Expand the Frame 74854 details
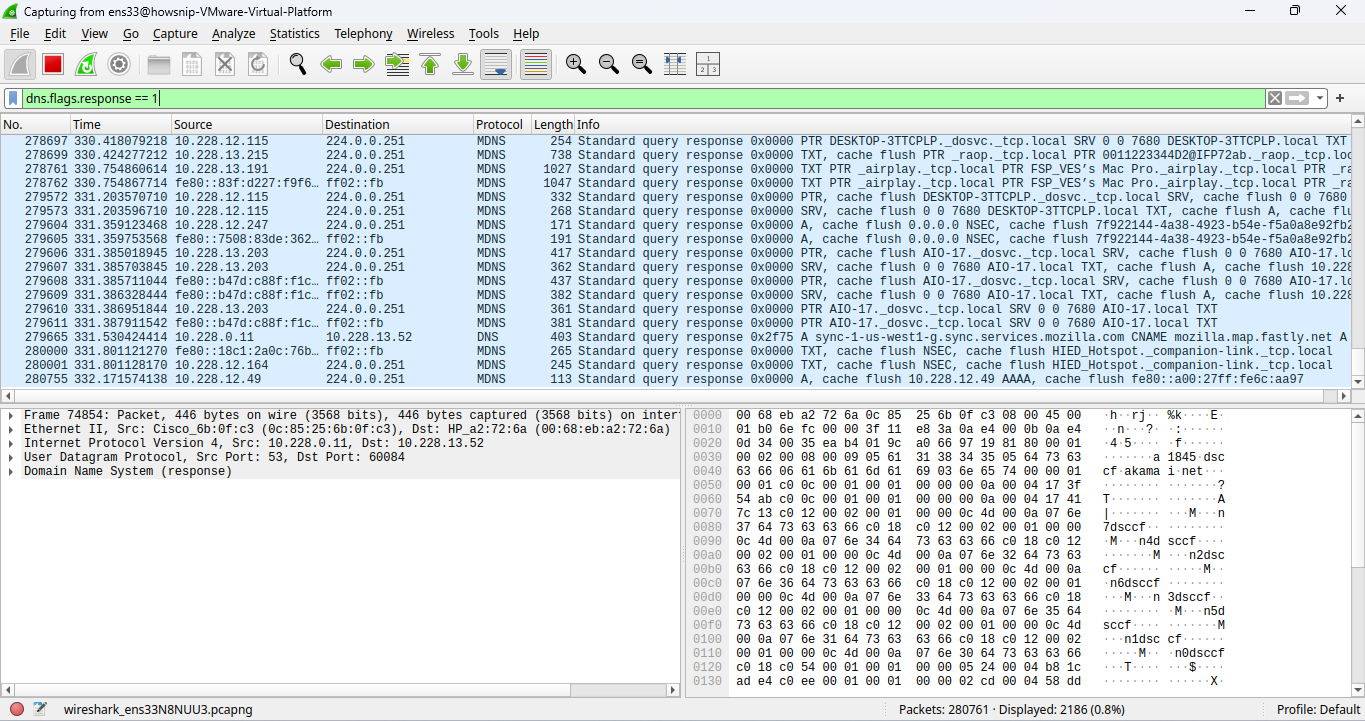Image resolution: width=1365 pixels, height=721 pixels. (10, 416)
